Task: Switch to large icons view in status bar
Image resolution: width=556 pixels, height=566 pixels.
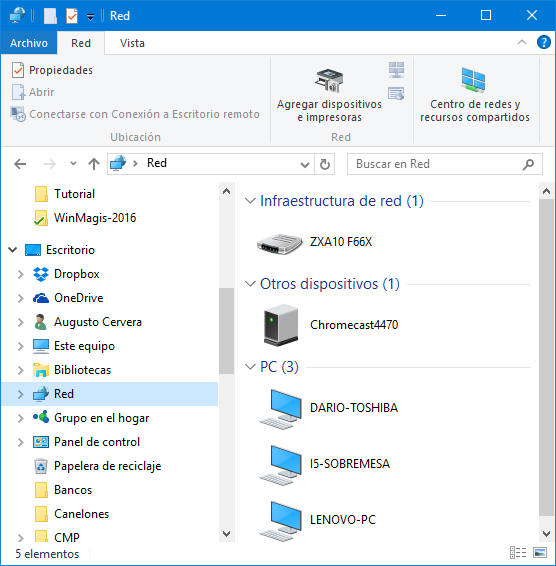Action: 540,553
